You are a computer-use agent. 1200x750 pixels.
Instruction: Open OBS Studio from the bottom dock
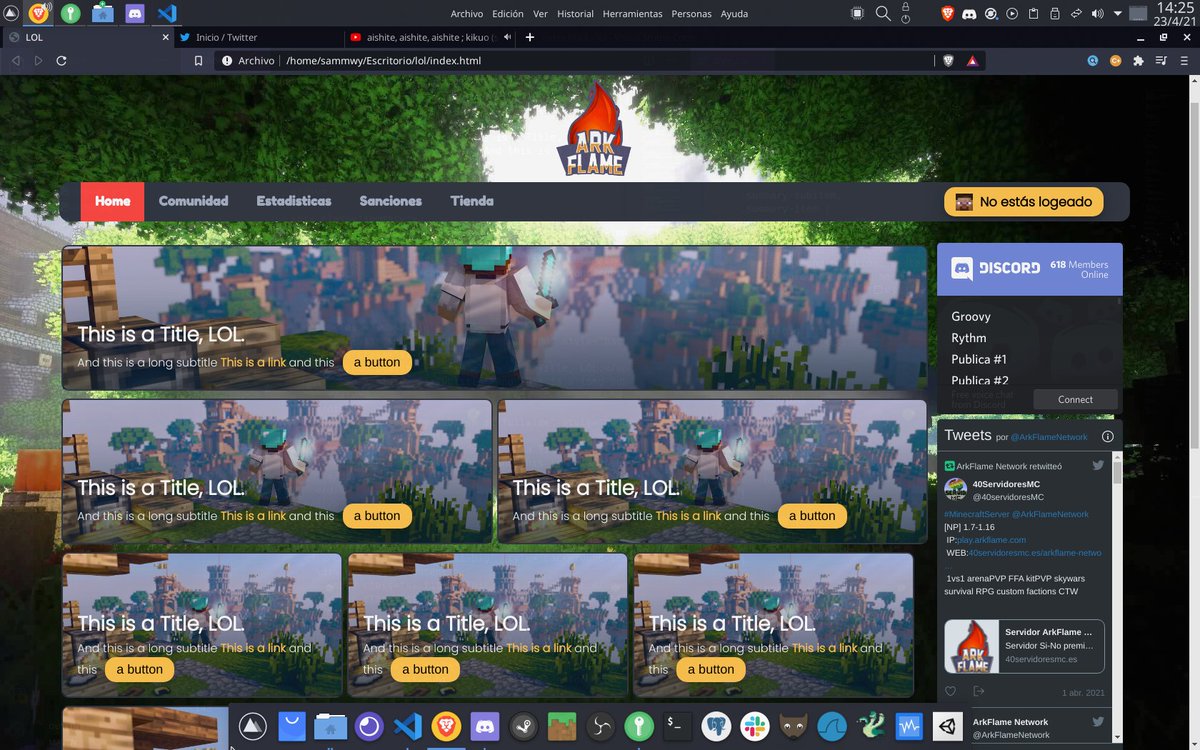tap(600, 726)
